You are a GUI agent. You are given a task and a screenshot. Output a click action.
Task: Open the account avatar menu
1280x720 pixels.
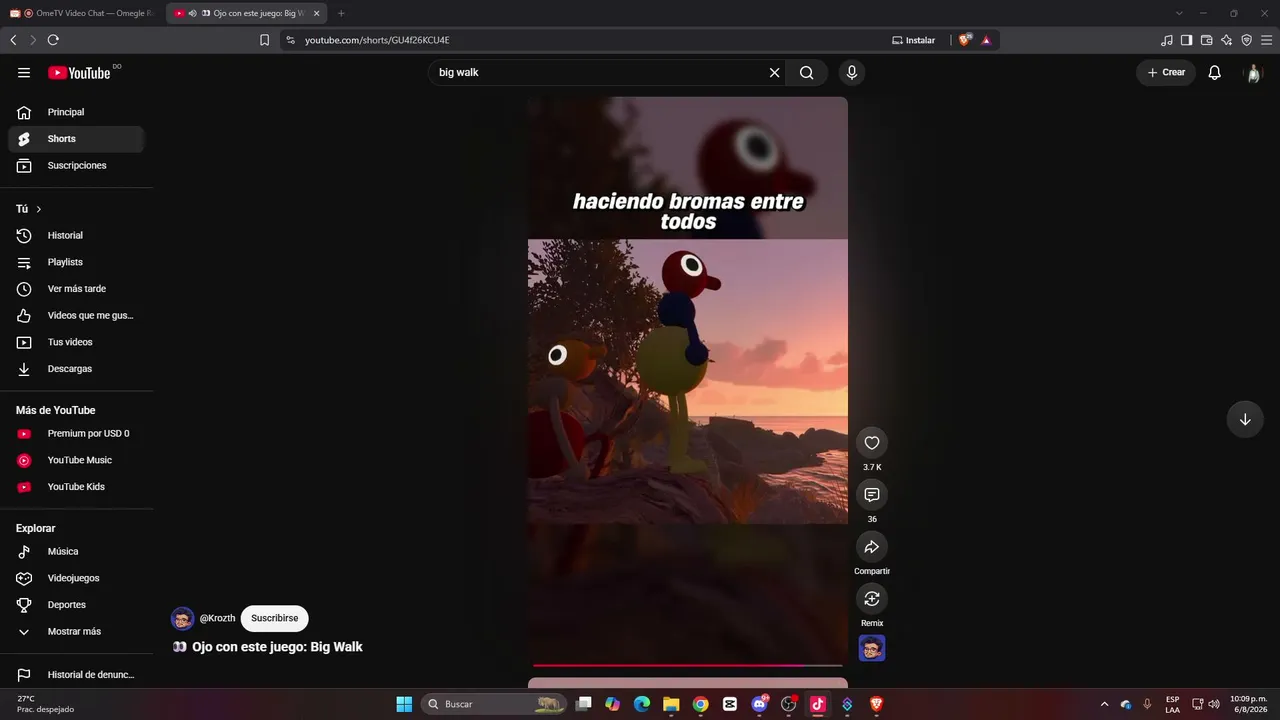tap(1253, 73)
